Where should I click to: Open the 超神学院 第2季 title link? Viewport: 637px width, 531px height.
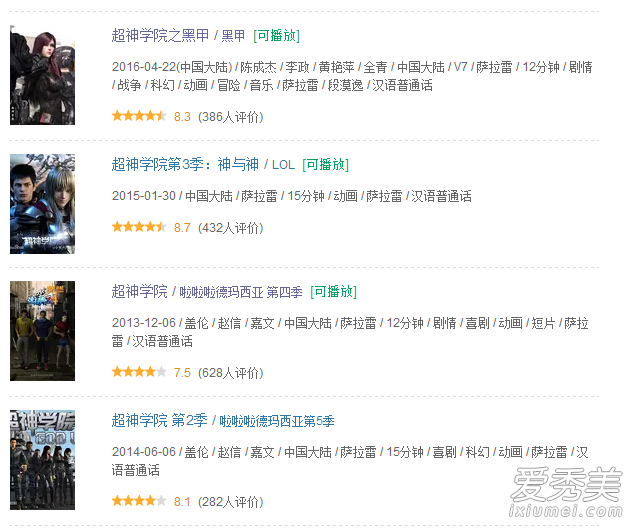(223, 420)
